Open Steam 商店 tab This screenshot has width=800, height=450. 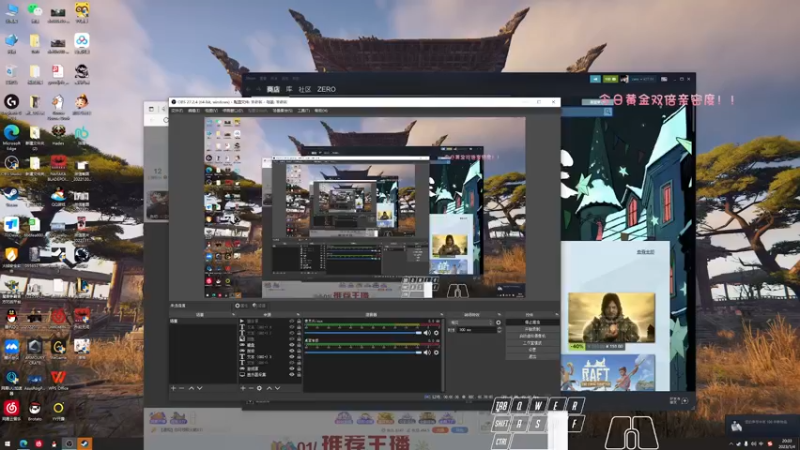(x=273, y=89)
